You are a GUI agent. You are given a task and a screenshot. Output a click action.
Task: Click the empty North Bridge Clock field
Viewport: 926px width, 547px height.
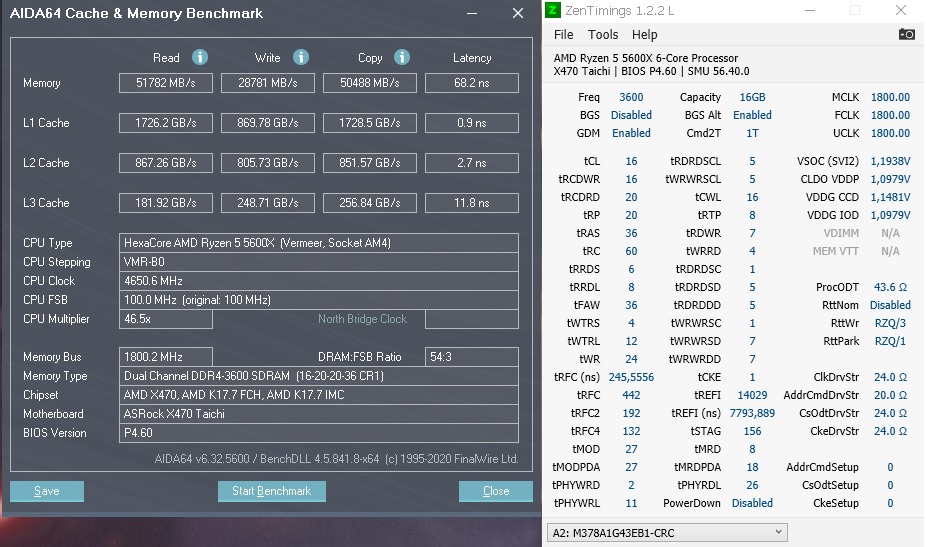[472, 319]
